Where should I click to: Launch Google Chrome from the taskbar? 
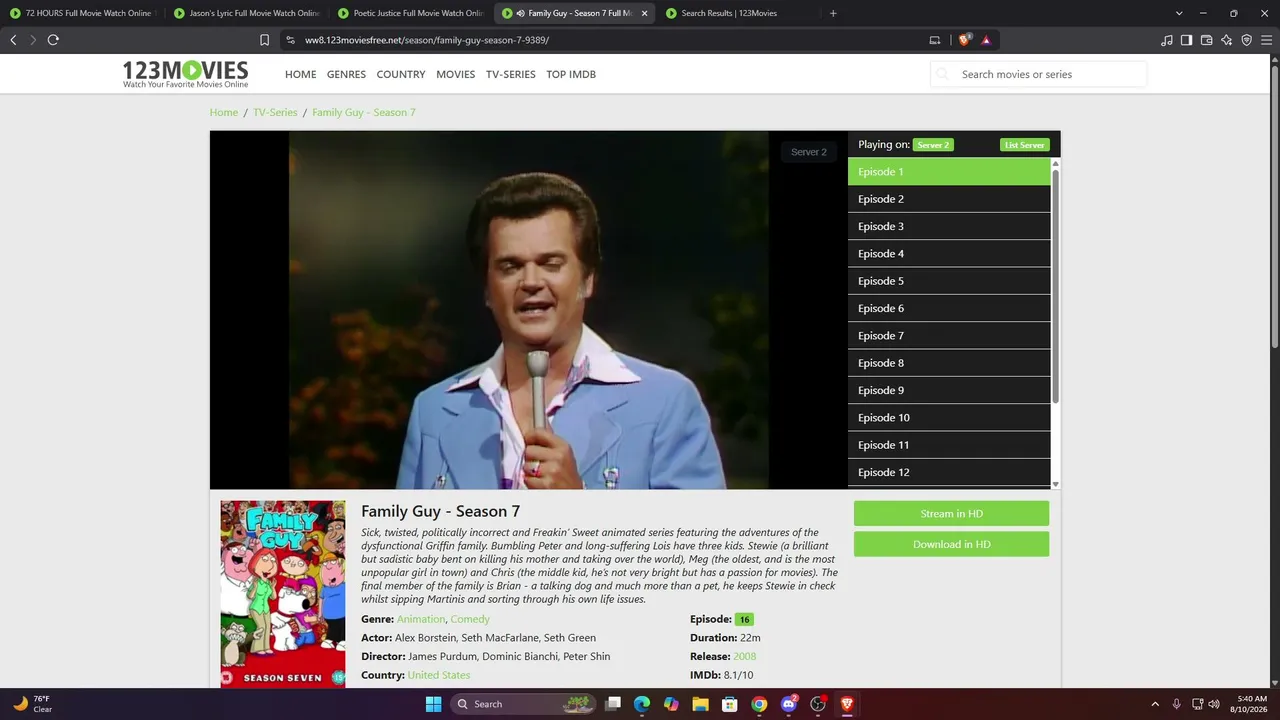759,704
